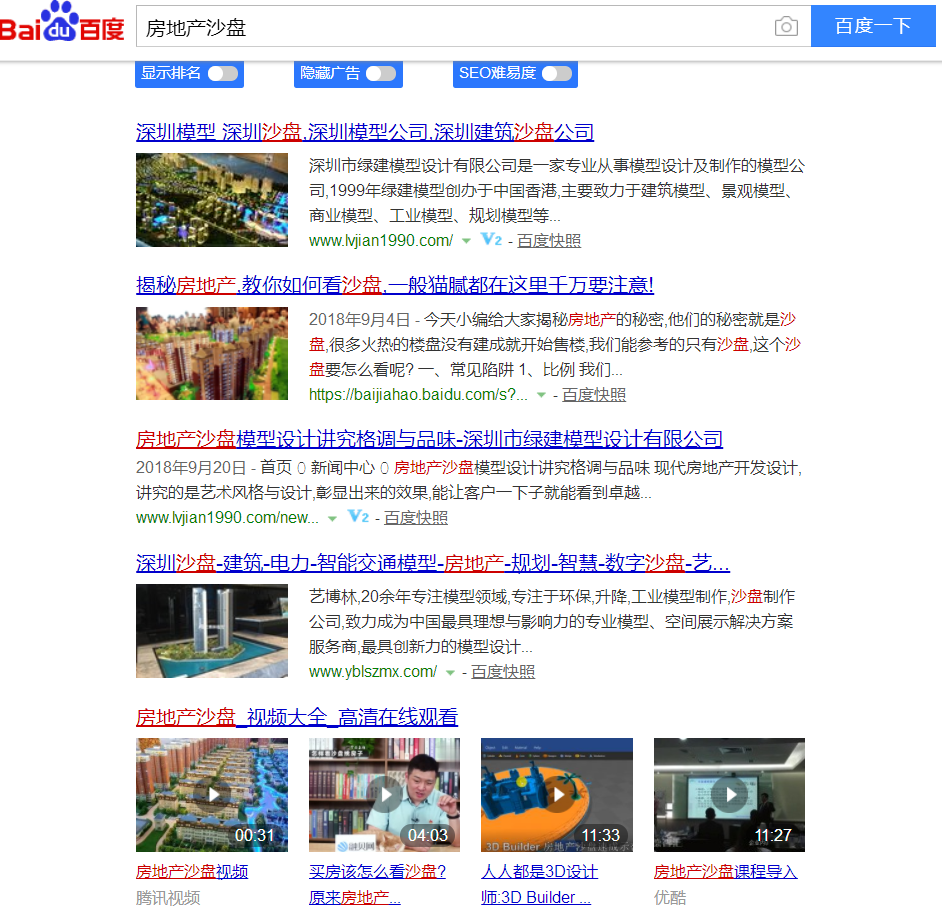
Task: Play the 04:03 video thumbnail
Action: click(x=384, y=795)
